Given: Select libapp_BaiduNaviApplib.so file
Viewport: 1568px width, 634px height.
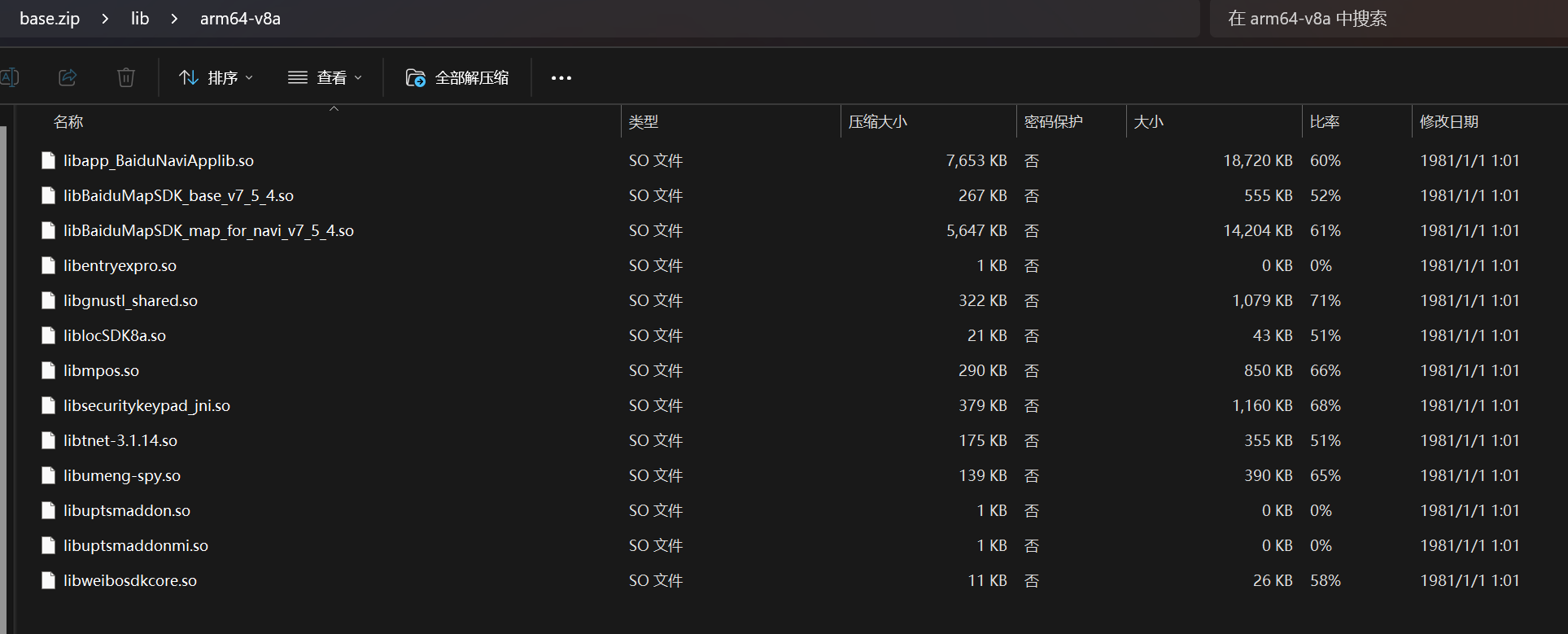Looking at the screenshot, I should click(x=159, y=161).
